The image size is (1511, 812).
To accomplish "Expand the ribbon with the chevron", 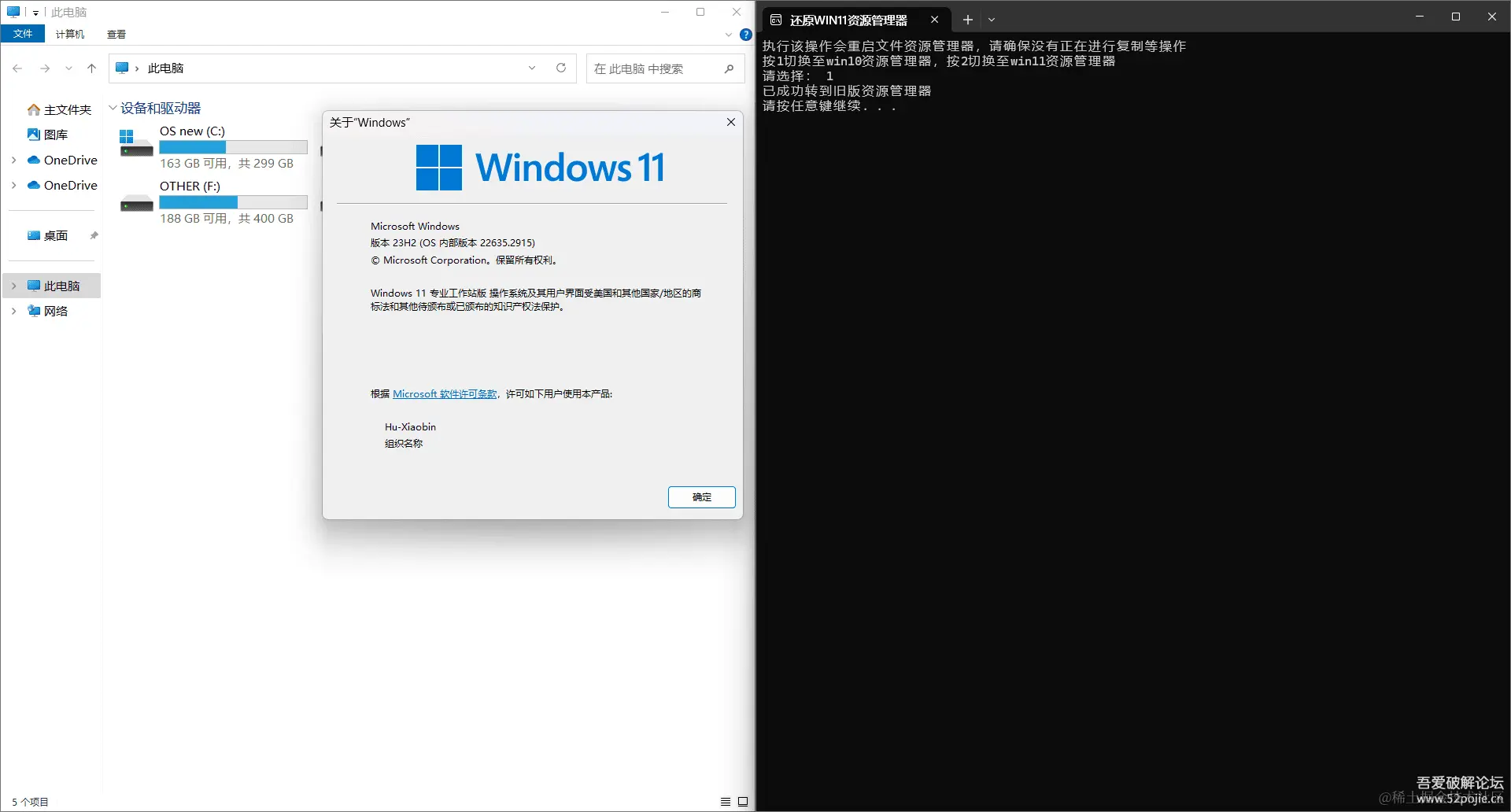I will pos(728,35).
